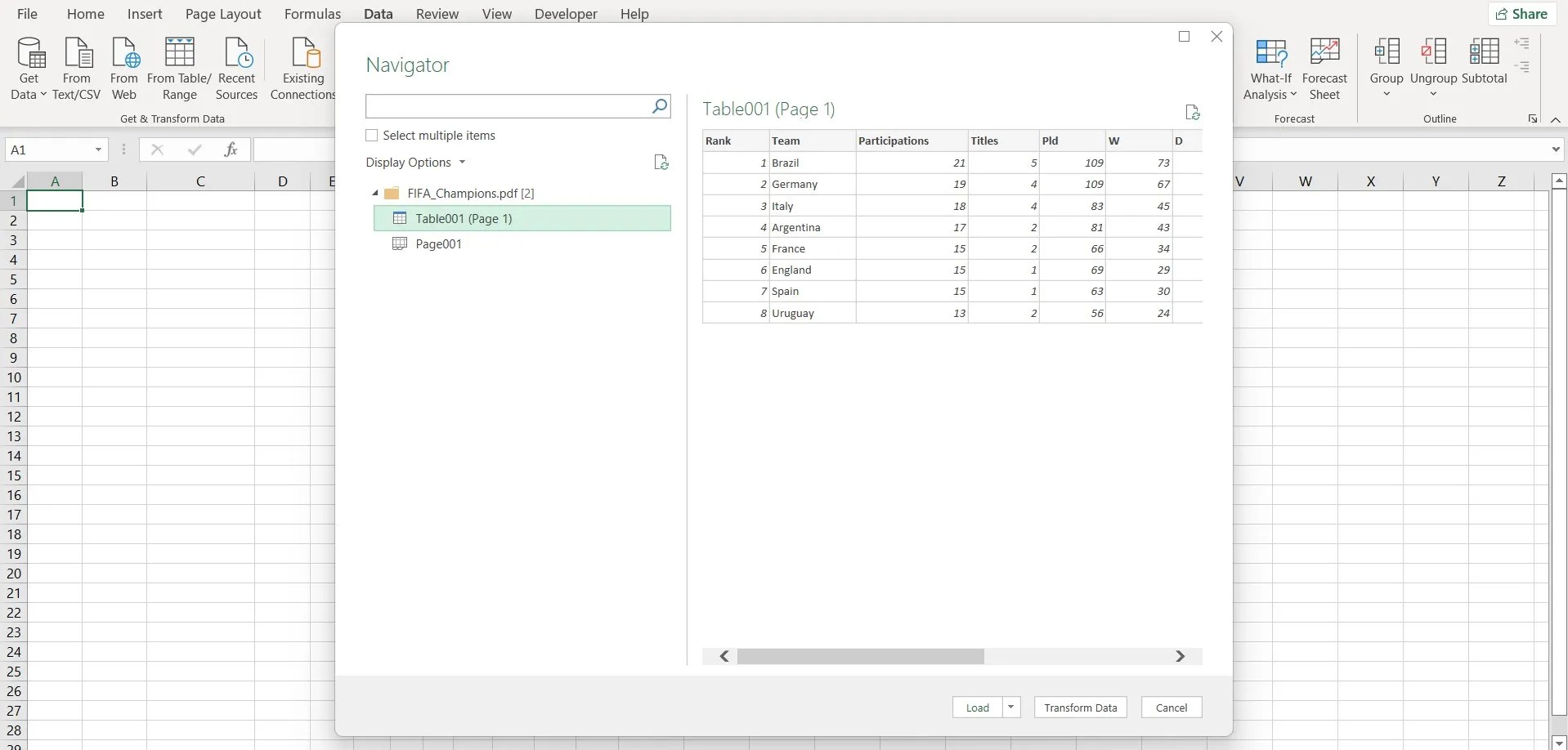Image resolution: width=1568 pixels, height=750 pixels.
Task: Click the Select All corner triangle
Action: 17,181
